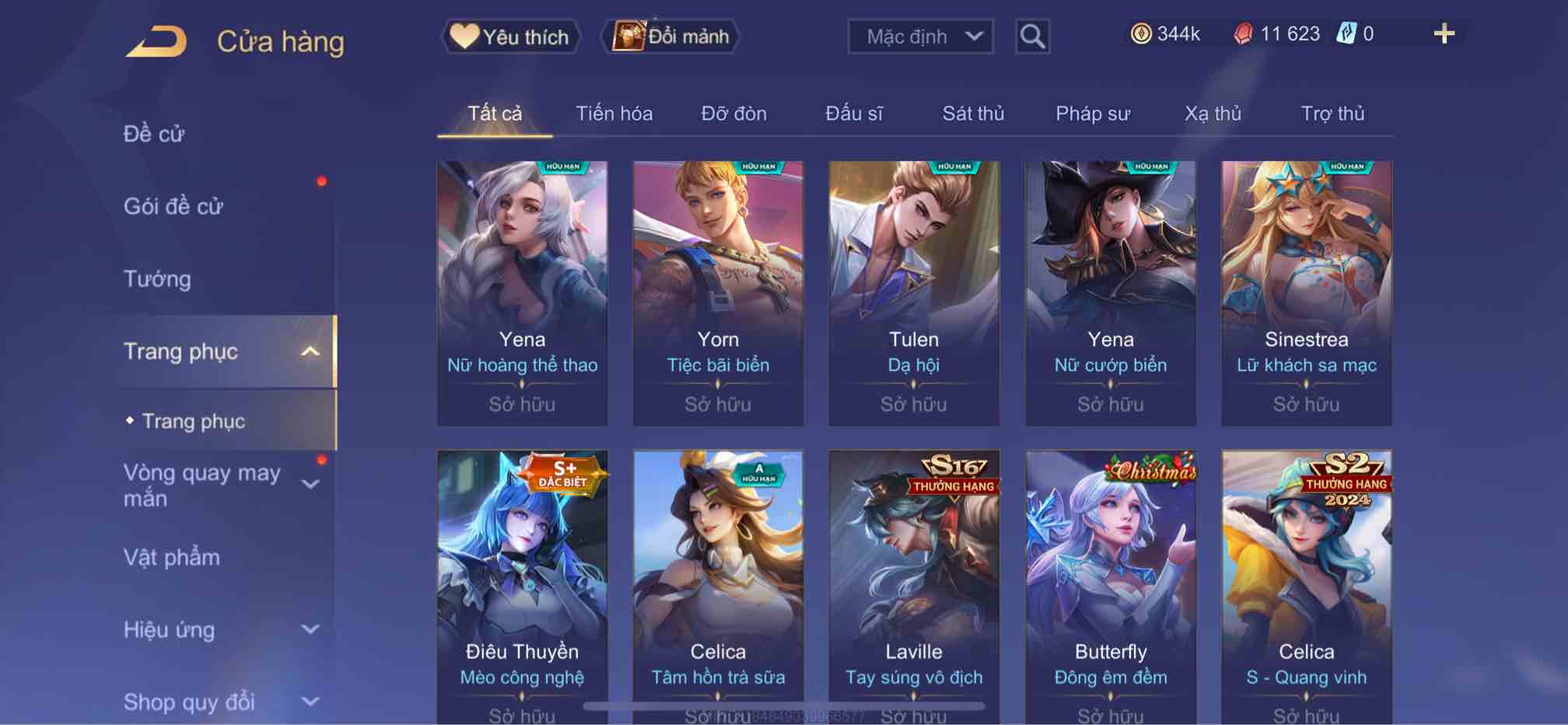The image size is (1568, 725).
Task: Select the Trang phục sub-item
Action: click(194, 421)
